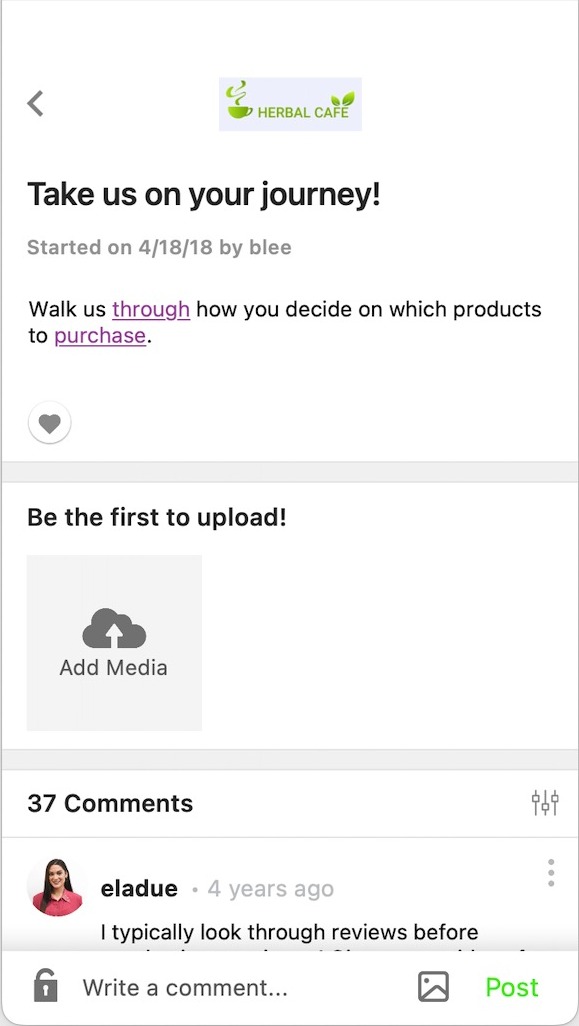Like the post with the heart button
The image size is (579, 1026).
pyautogui.click(x=50, y=423)
